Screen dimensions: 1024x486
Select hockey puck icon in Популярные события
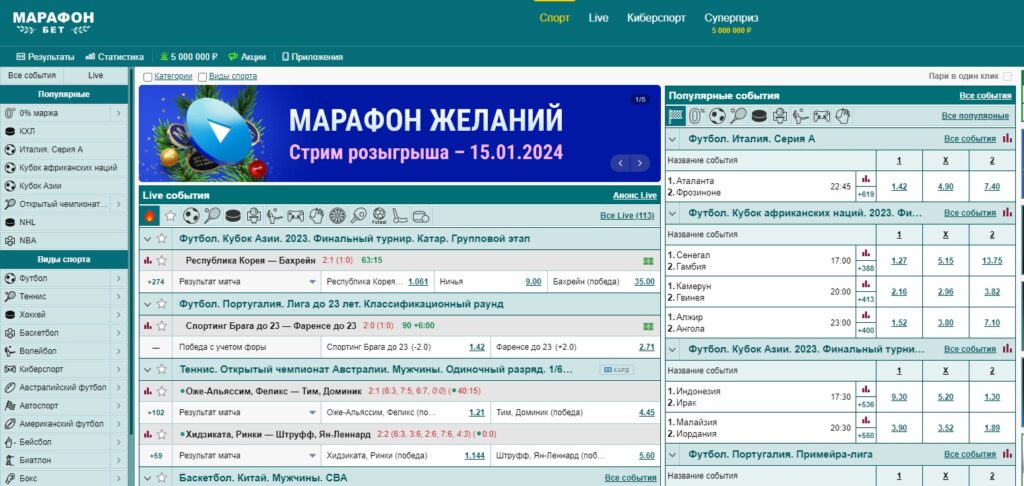(x=759, y=116)
